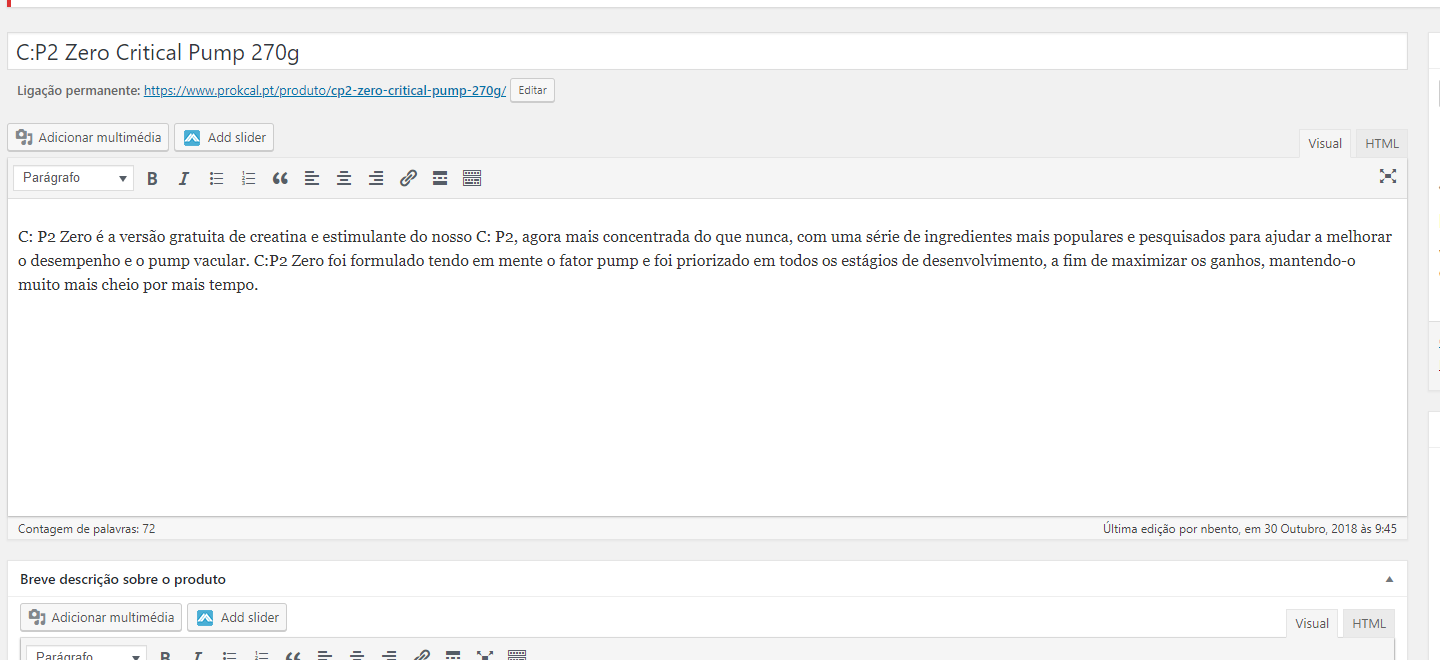Screen dimensions: 1440x660
Task: Apply blockquote in main editor toolbar
Action: tap(280, 178)
